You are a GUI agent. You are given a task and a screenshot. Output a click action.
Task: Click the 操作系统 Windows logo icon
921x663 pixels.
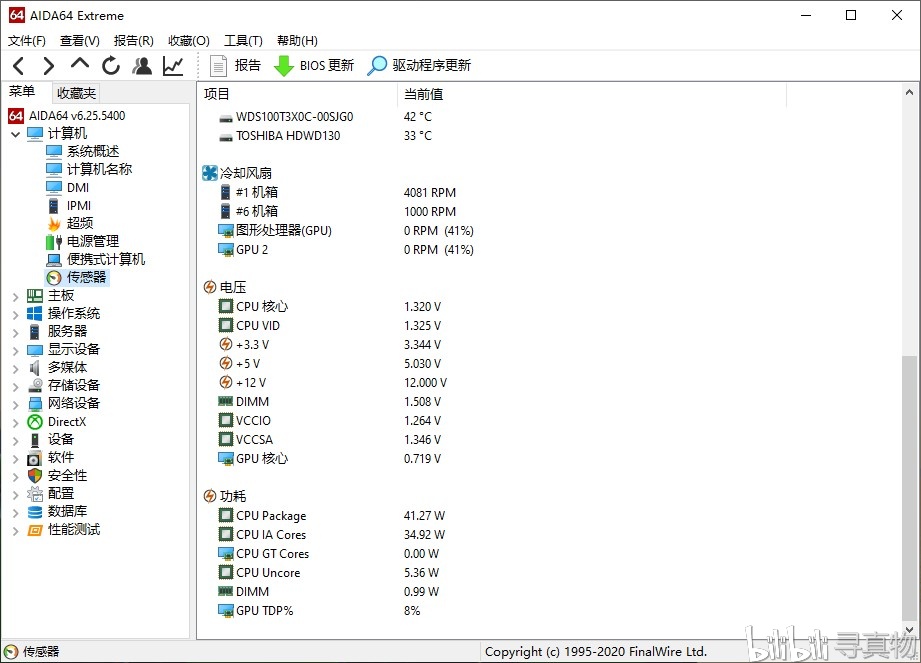[35, 314]
